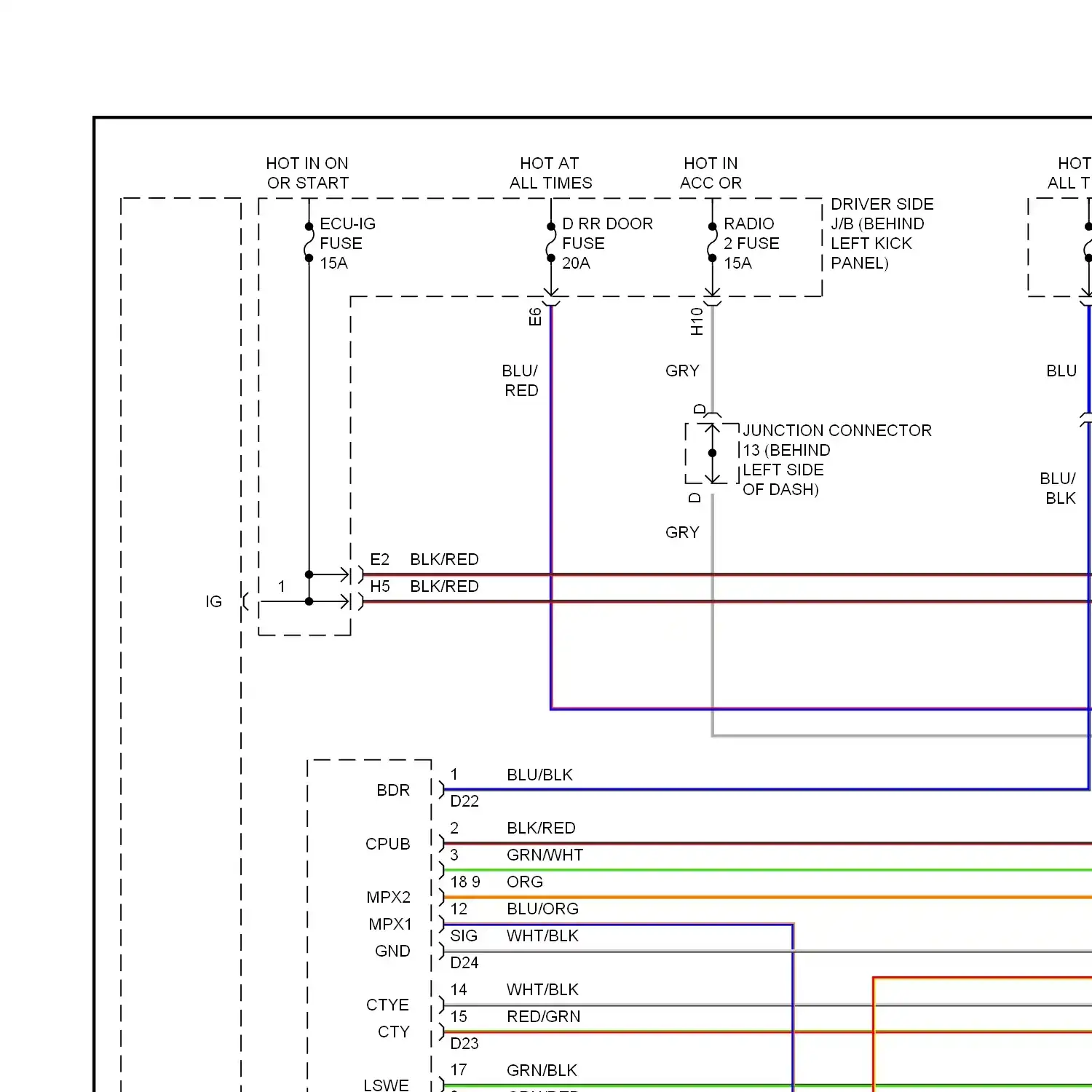Click the 'H5' terminal label

click(380, 587)
